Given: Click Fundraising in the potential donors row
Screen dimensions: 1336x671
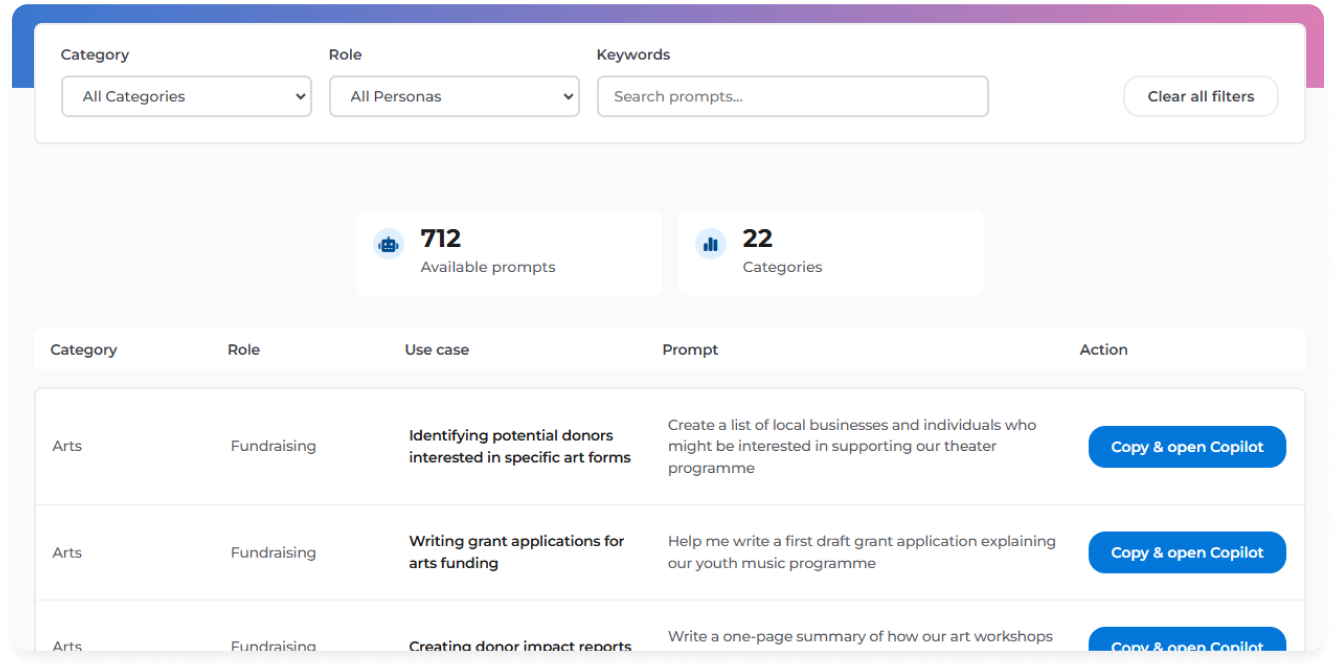Looking at the screenshot, I should point(273,446).
